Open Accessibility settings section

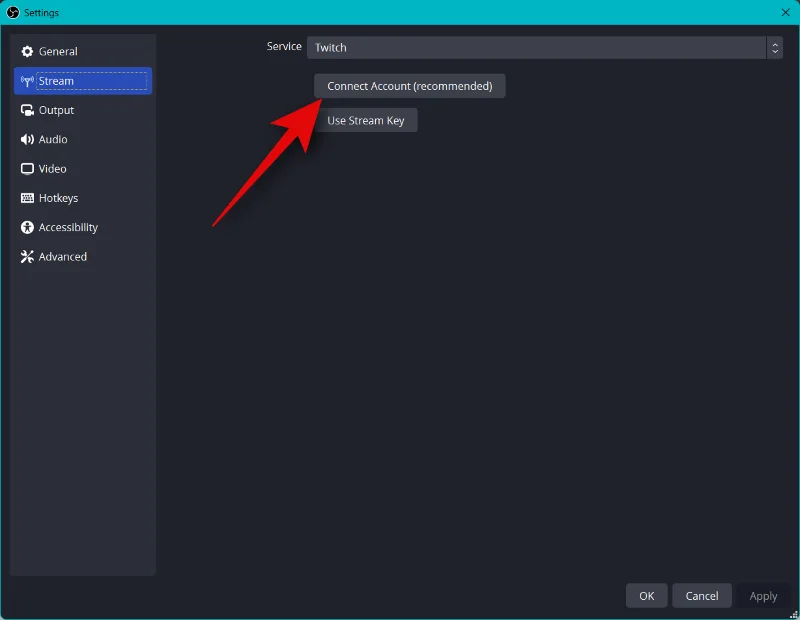[83, 228]
